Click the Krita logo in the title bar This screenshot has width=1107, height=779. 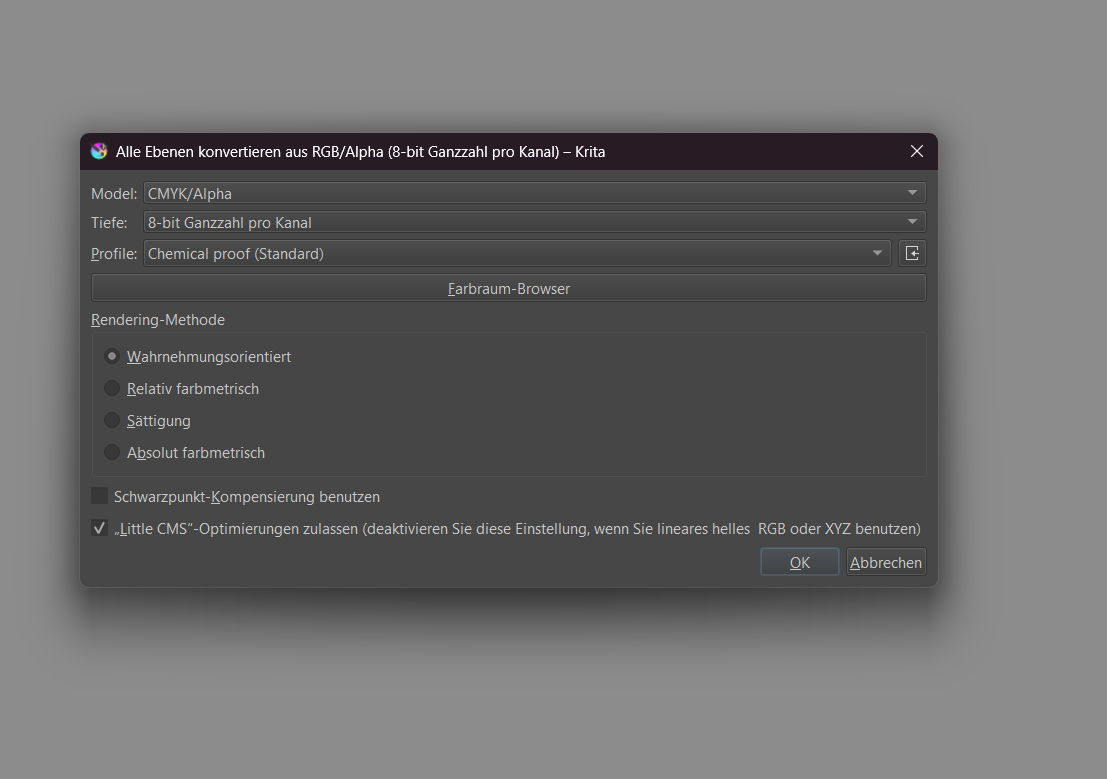click(x=99, y=152)
